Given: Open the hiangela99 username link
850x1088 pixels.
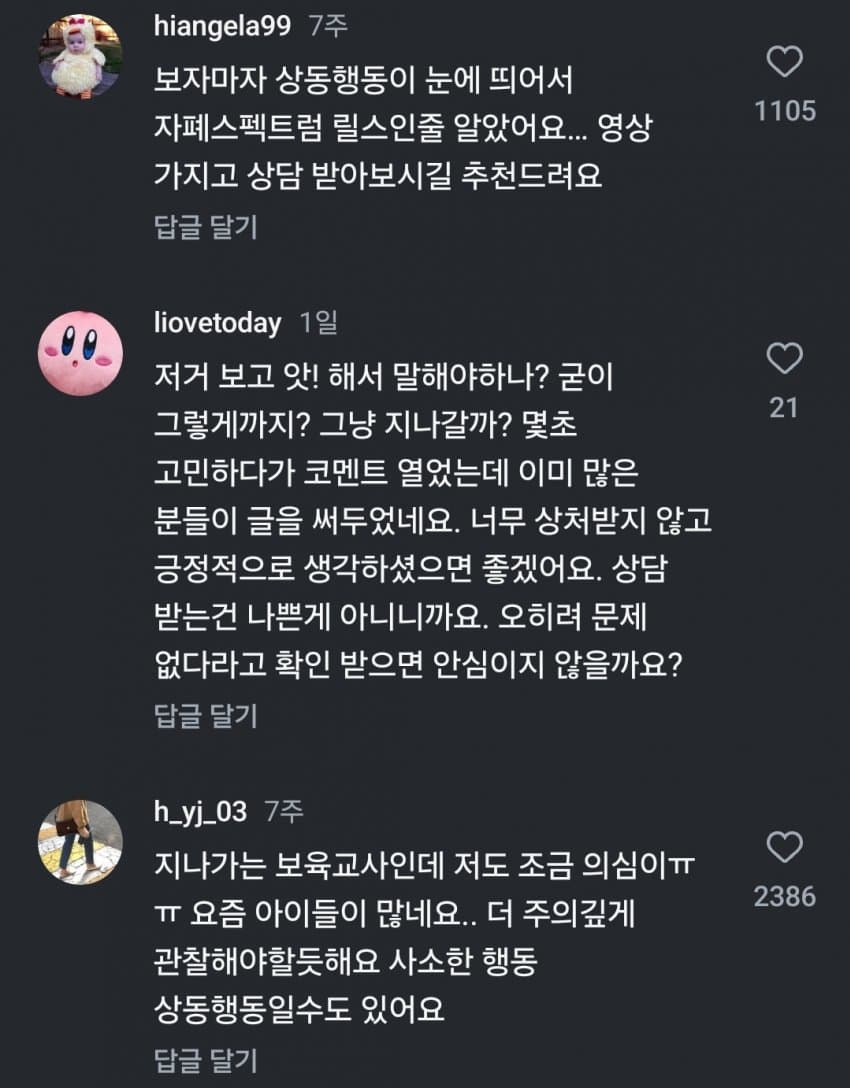Looking at the screenshot, I should pos(223,27).
